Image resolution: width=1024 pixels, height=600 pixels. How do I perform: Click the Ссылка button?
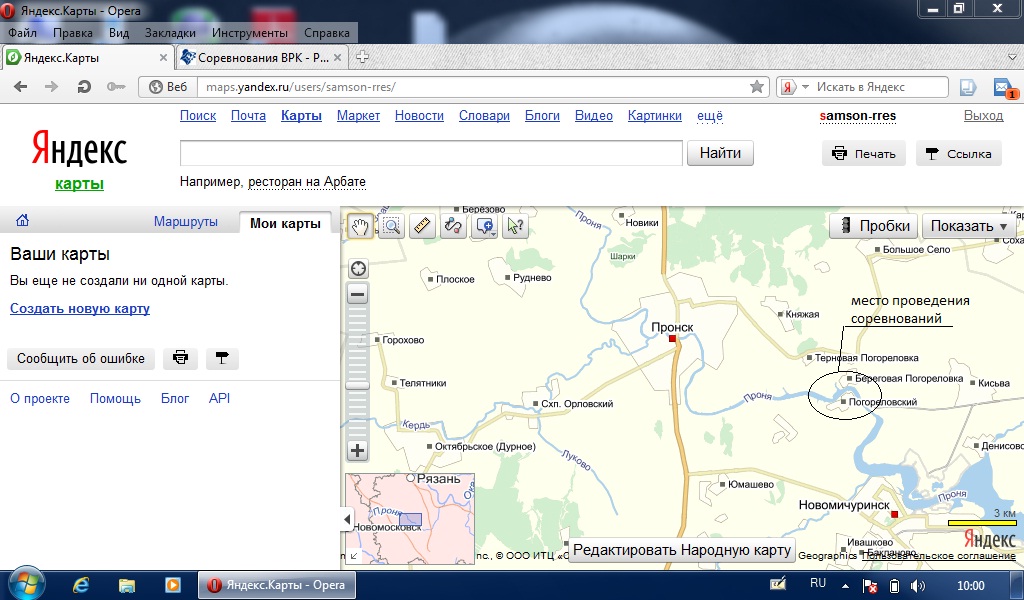959,153
